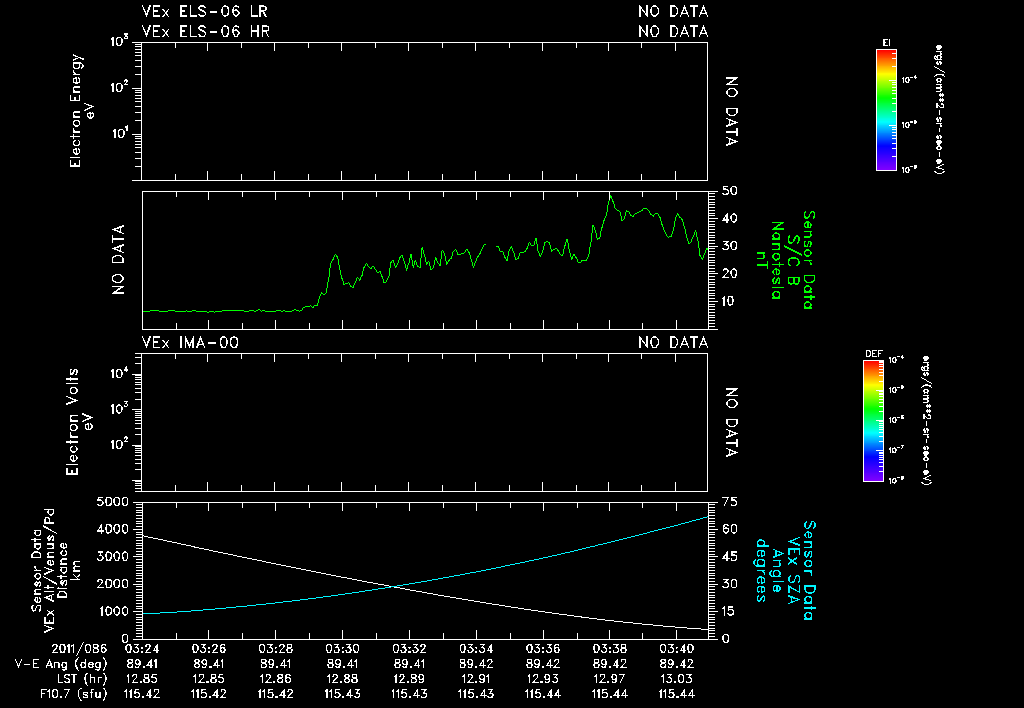Click the 45 tick on SZA axis

(x=729, y=557)
